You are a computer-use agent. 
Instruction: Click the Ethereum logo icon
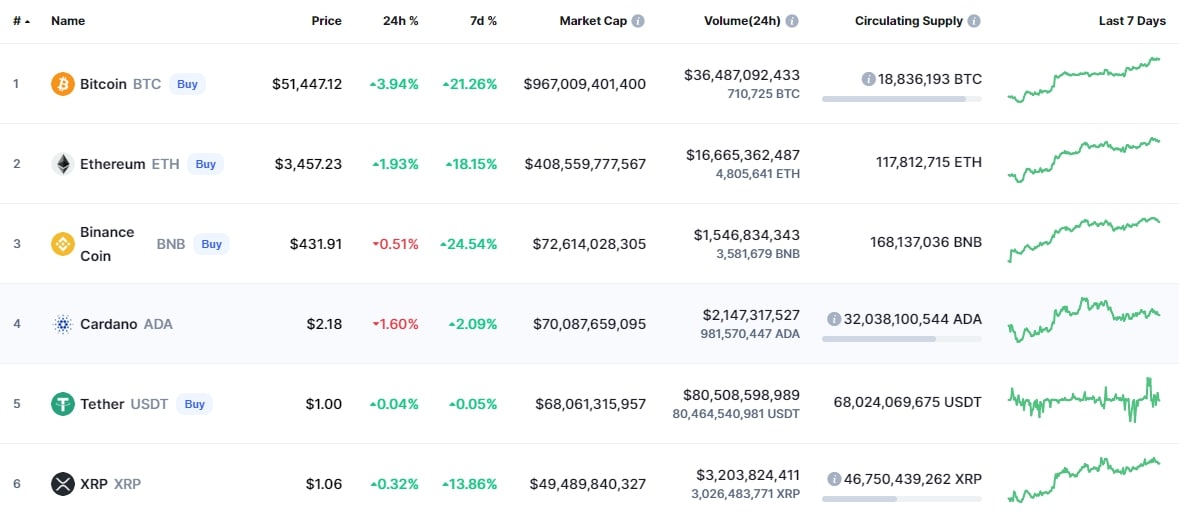coord(62,164)
